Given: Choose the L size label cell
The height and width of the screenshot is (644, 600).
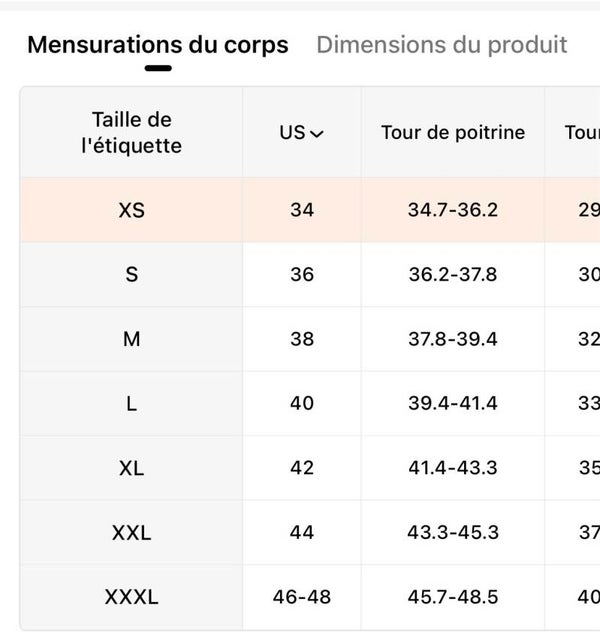Looking at the screenshot, I should tap(131, 403).
